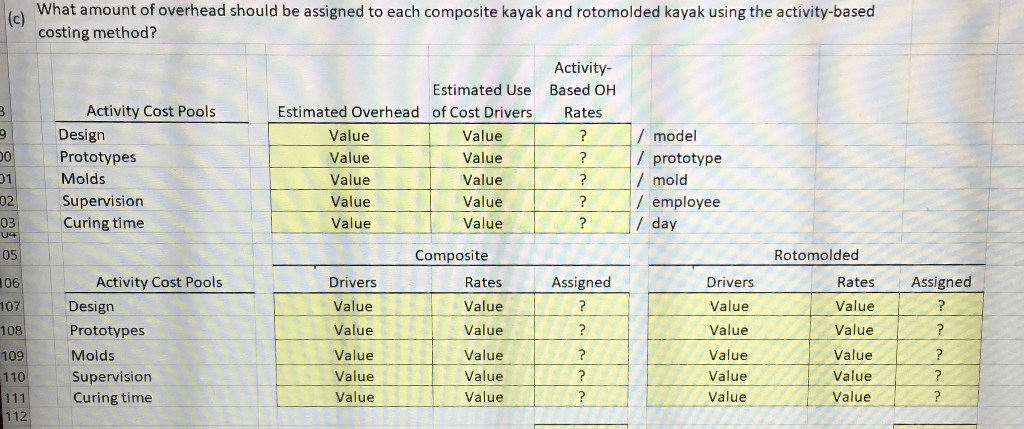Select Composite Drivers cell for Molds

click(x=353, y=355)
